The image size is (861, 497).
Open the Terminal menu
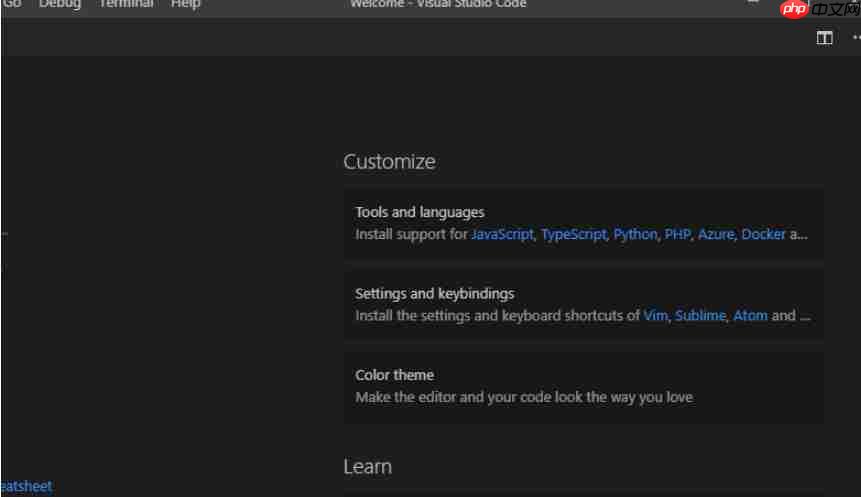point(126,4)
